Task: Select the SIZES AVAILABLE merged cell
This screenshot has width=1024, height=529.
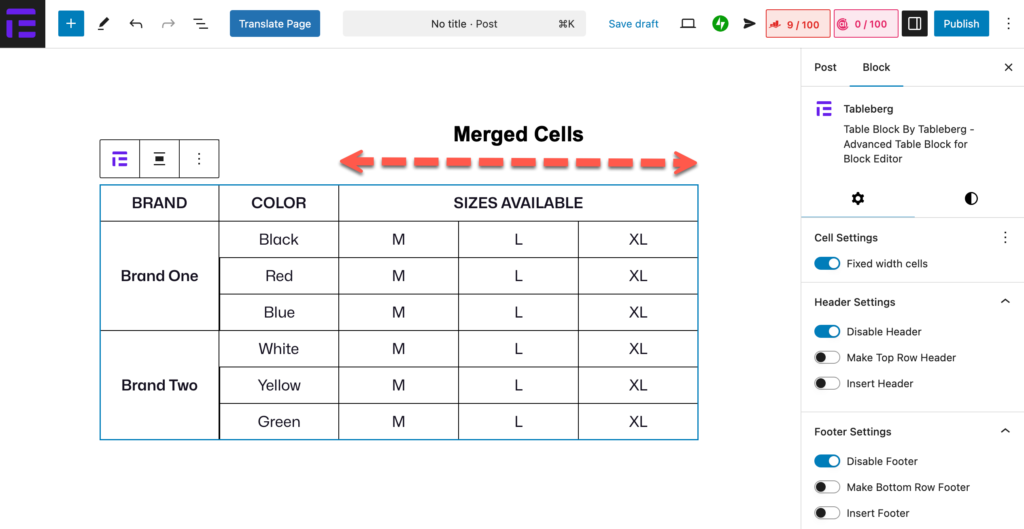Action: (x=519, y=203)
